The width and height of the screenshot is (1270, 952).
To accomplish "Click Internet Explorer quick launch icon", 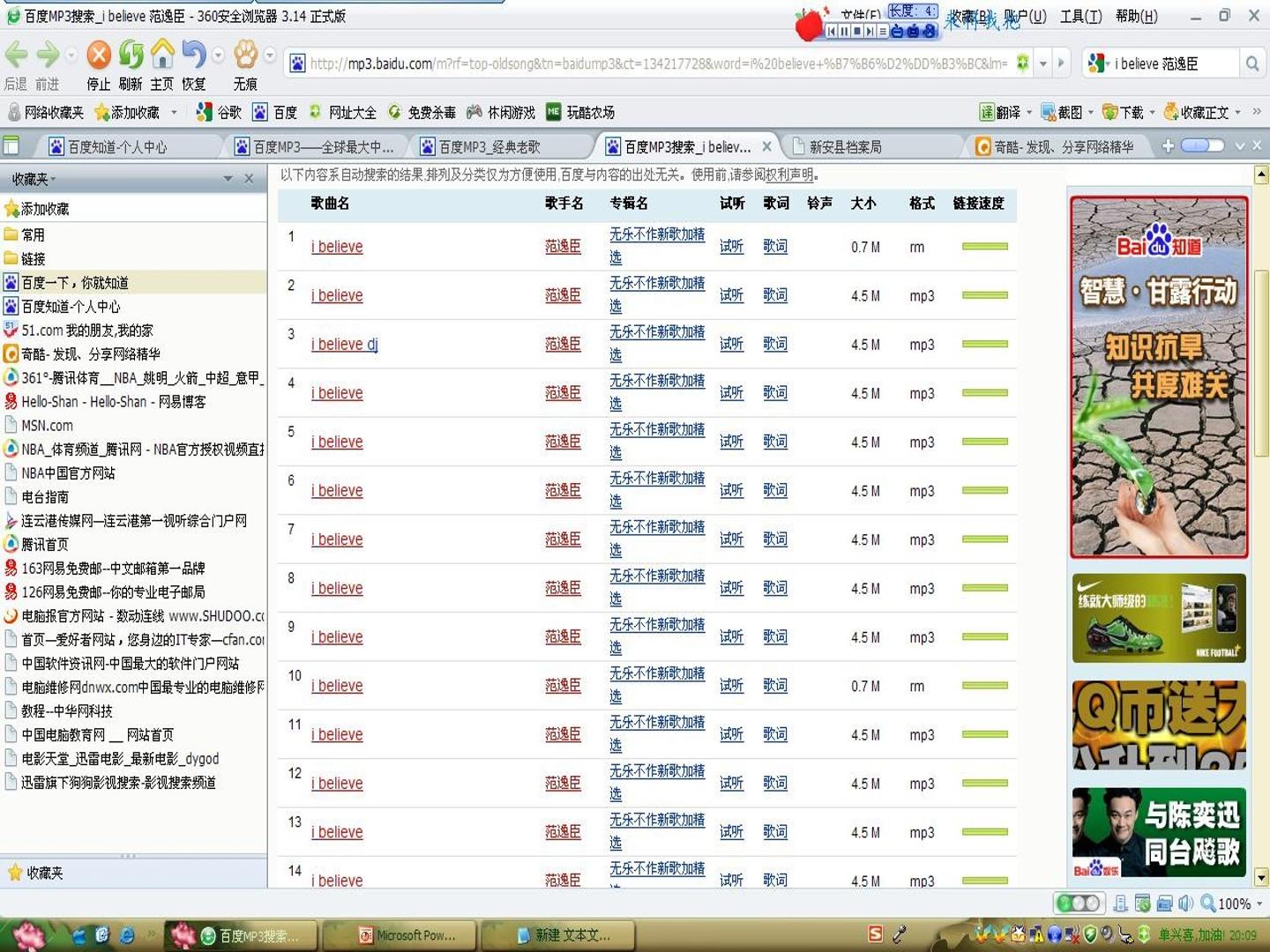I will (x=127, y=935).
